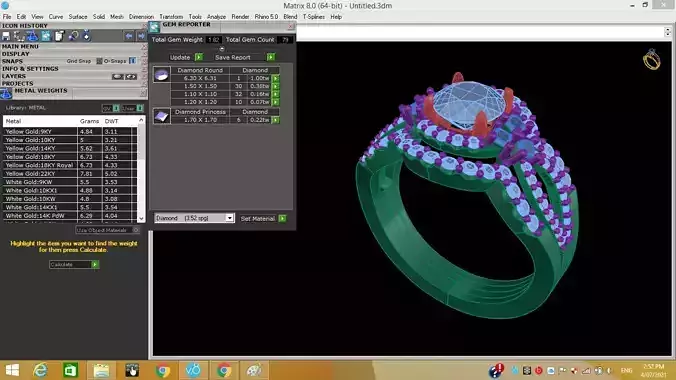Open the Windows Start menu
This screenshot has height=380, width=676.
pyautogui.click(x=12, y=370)
